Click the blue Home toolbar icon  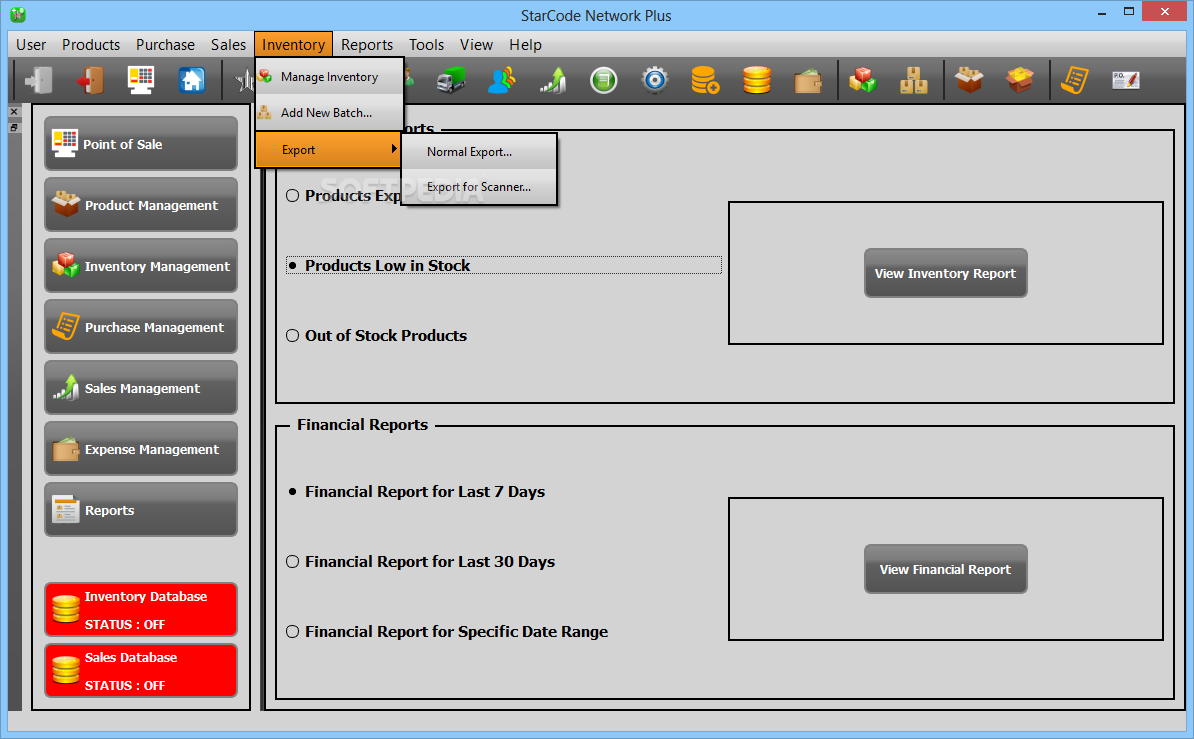click(192, 80)
